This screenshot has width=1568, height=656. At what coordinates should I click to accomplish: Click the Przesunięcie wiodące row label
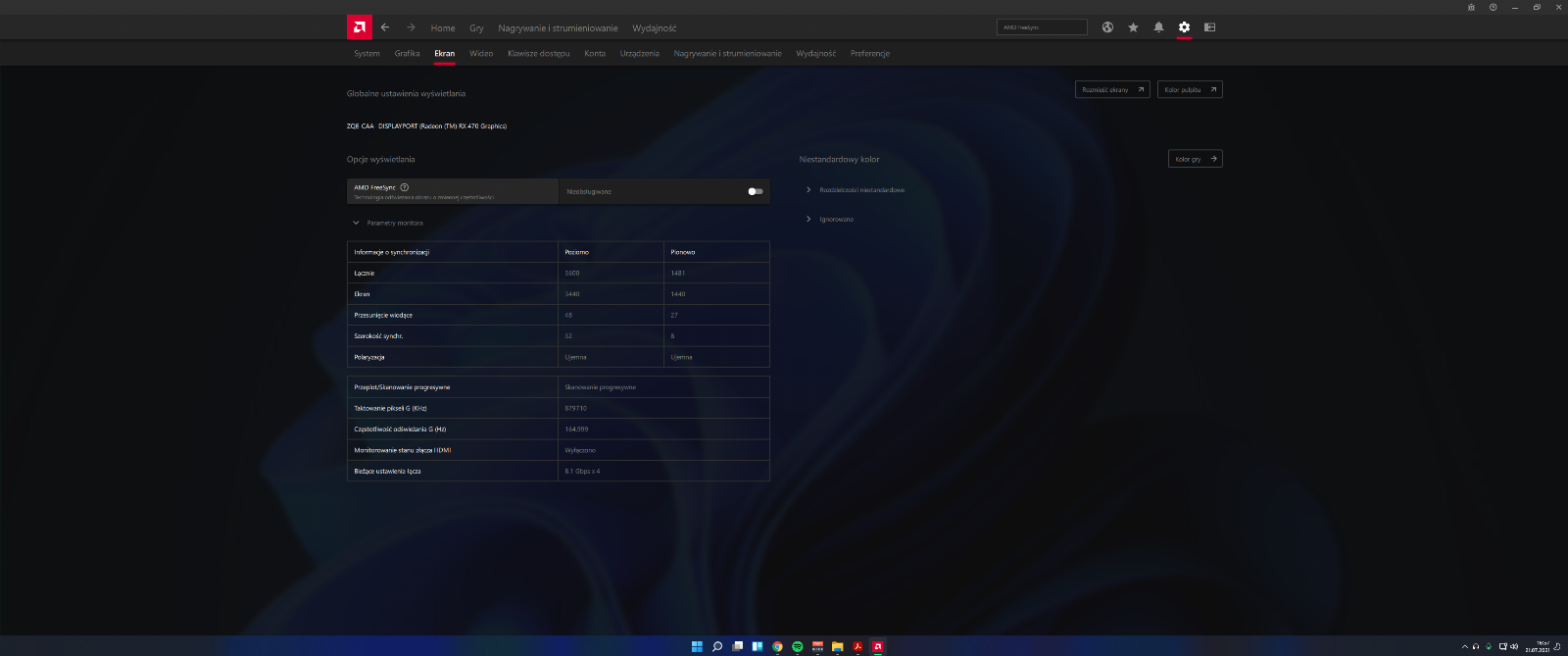coord(383,316)
